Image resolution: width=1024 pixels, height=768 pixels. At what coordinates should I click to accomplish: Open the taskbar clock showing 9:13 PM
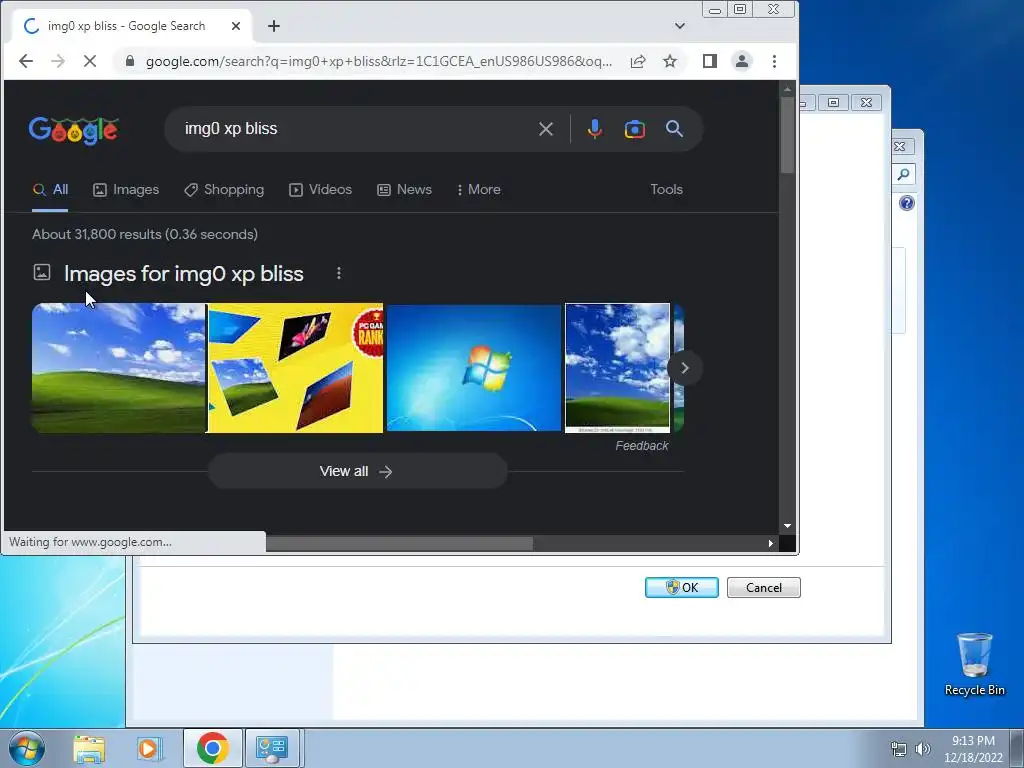(973, 749)
